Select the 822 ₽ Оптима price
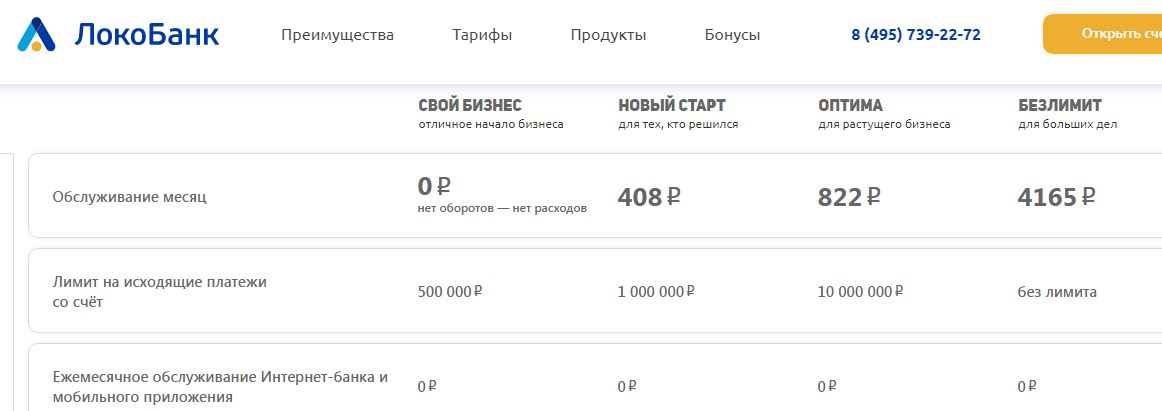 [849, 197]
